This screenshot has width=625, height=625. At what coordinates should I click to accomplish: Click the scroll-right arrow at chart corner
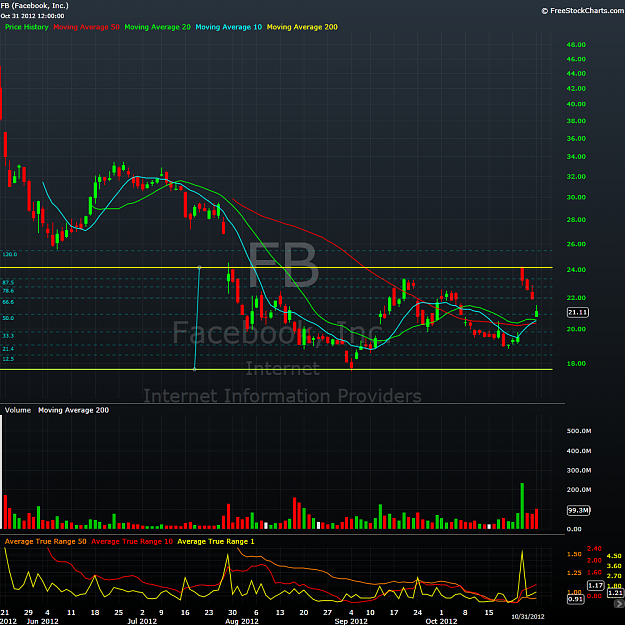[620, 603]
